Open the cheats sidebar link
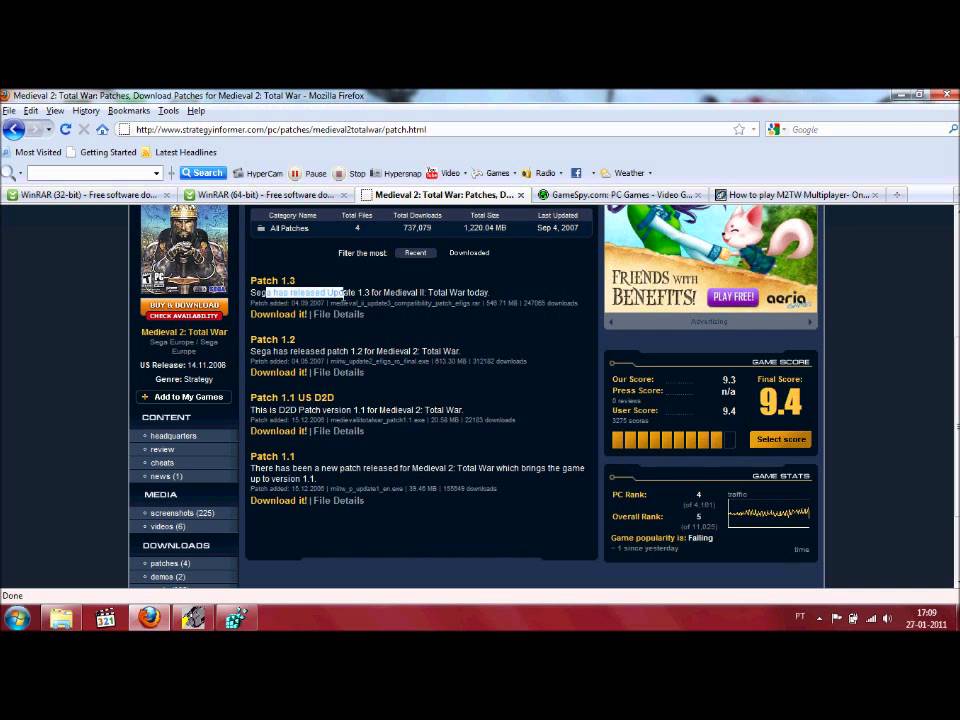 pyautogui.click(x=162, y=463)
